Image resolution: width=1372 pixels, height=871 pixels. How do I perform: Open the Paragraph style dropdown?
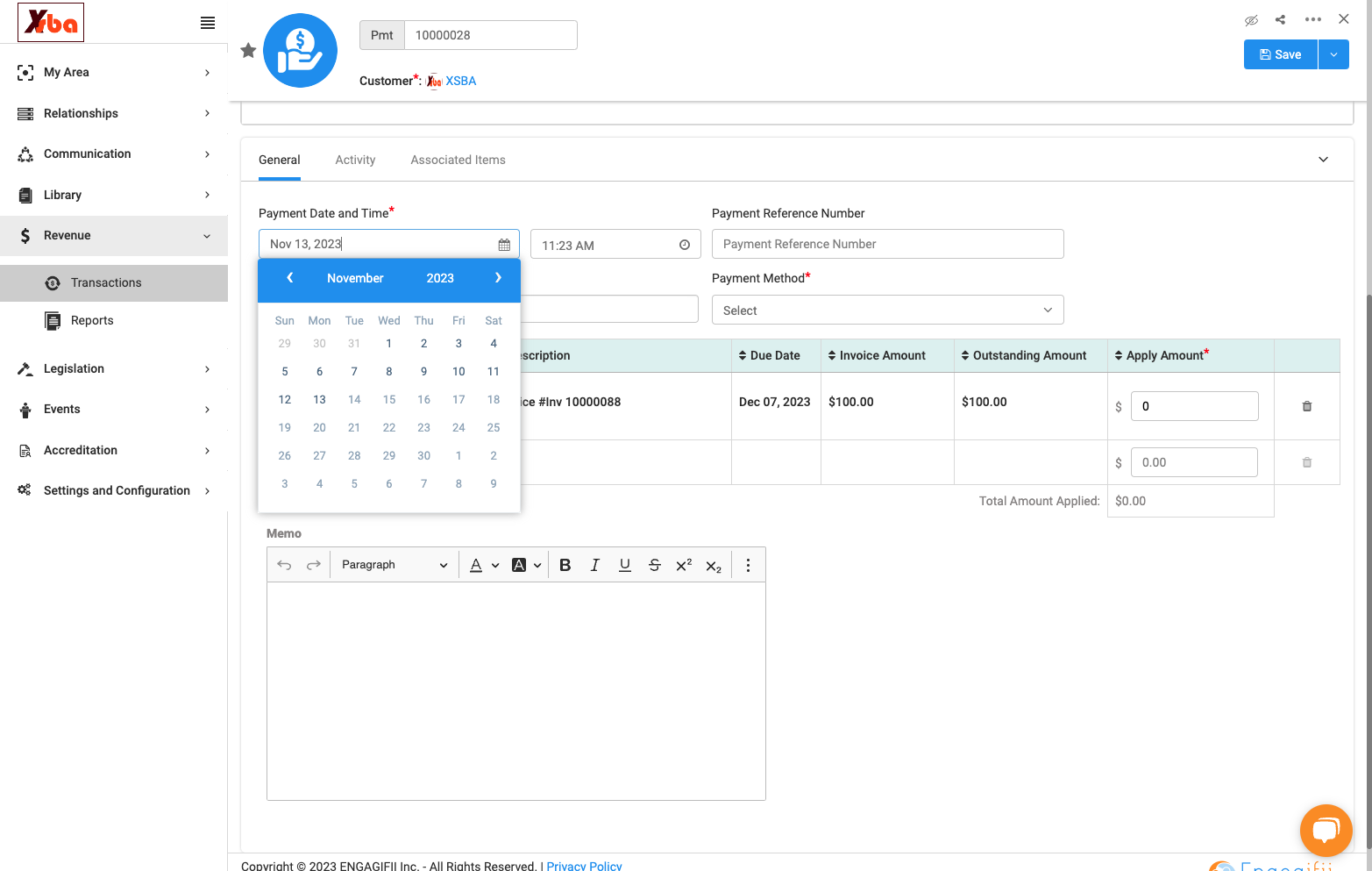point(395,565)
